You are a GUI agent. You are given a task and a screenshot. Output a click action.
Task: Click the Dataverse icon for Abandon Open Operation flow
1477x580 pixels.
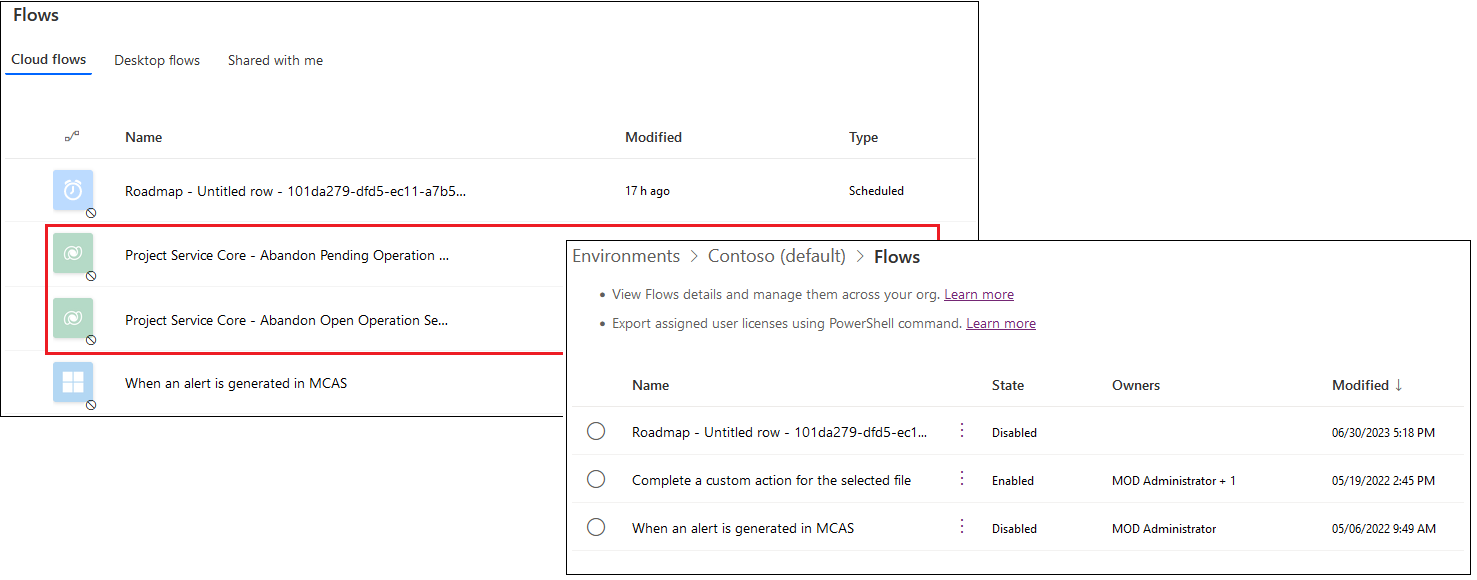(73, 318)
